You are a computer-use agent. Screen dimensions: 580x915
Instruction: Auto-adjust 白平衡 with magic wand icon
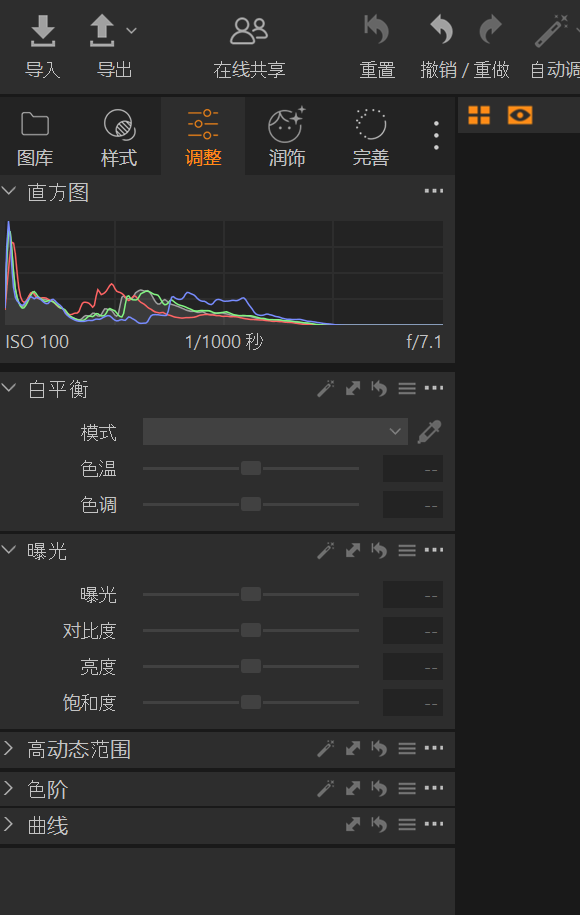(326, 388)
